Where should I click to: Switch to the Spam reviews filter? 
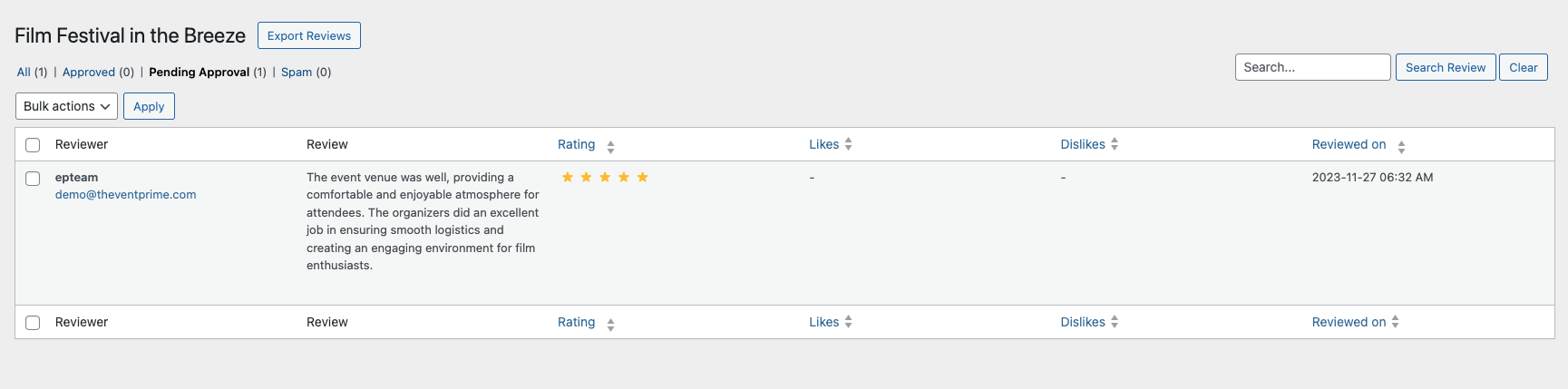click(x=297, y=73)
